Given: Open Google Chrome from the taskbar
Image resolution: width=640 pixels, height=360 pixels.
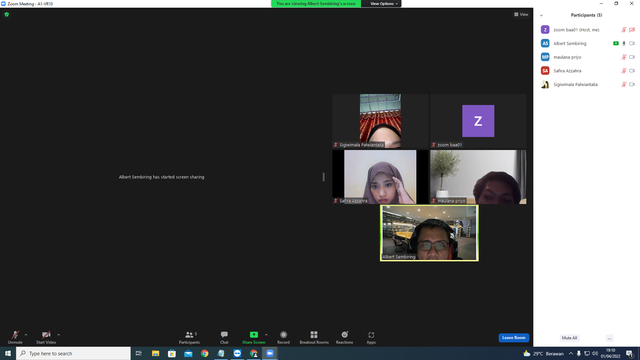Looking at the screenshot, I should tap(204, 353).
